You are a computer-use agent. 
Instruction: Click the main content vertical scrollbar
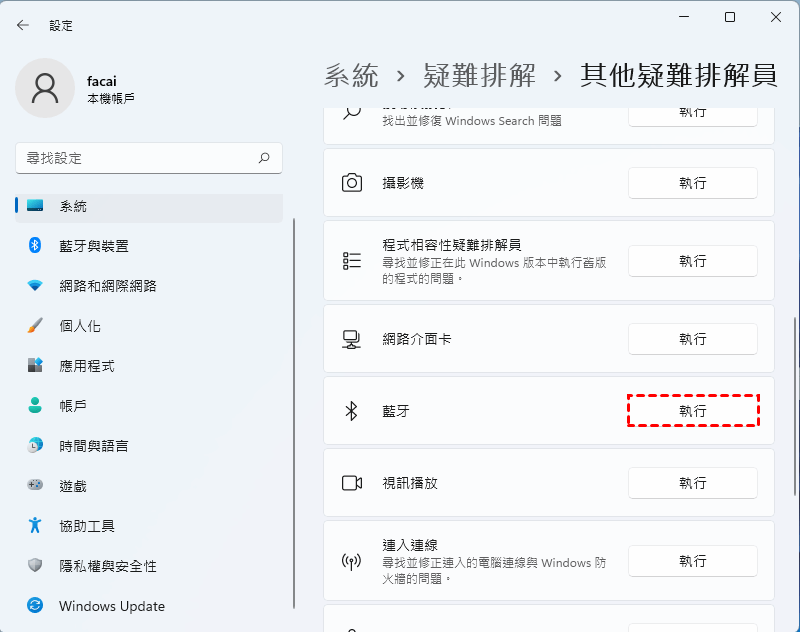click(795, 407)
